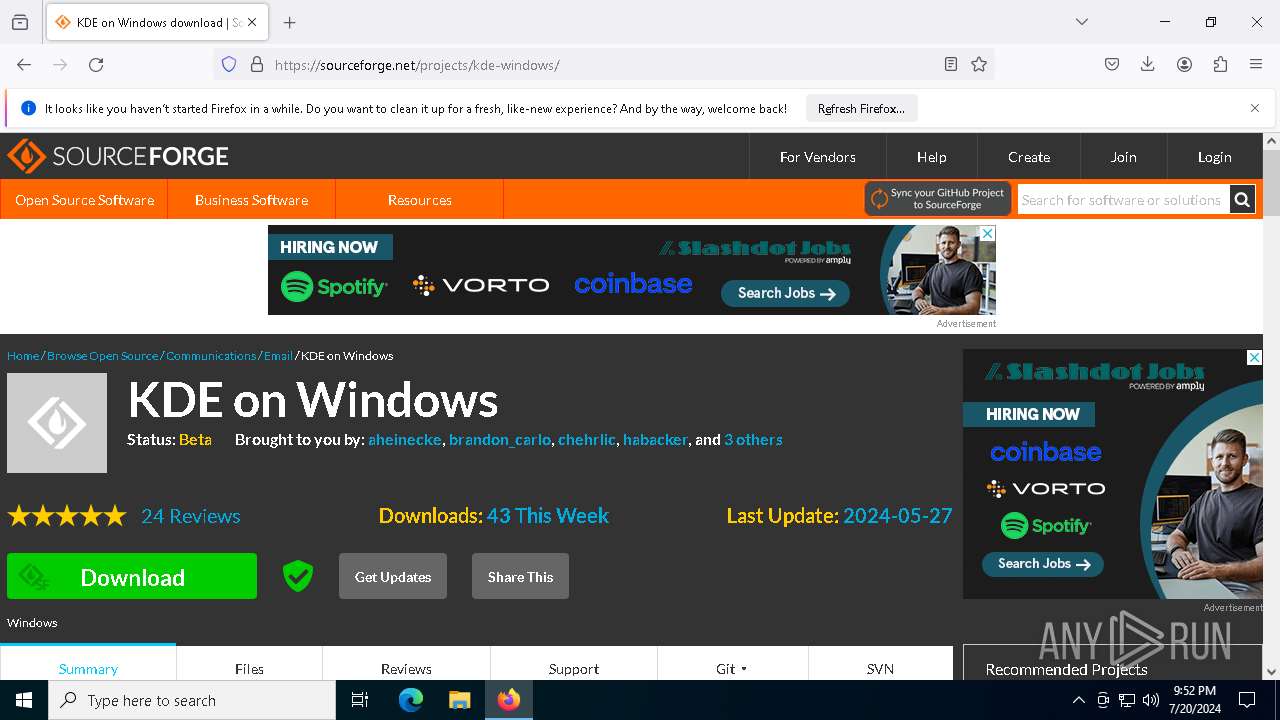Open the Firefox hamburger menu
Image resolution: width=1280 pixels, height=720 pixels.
coord(1256,65)
